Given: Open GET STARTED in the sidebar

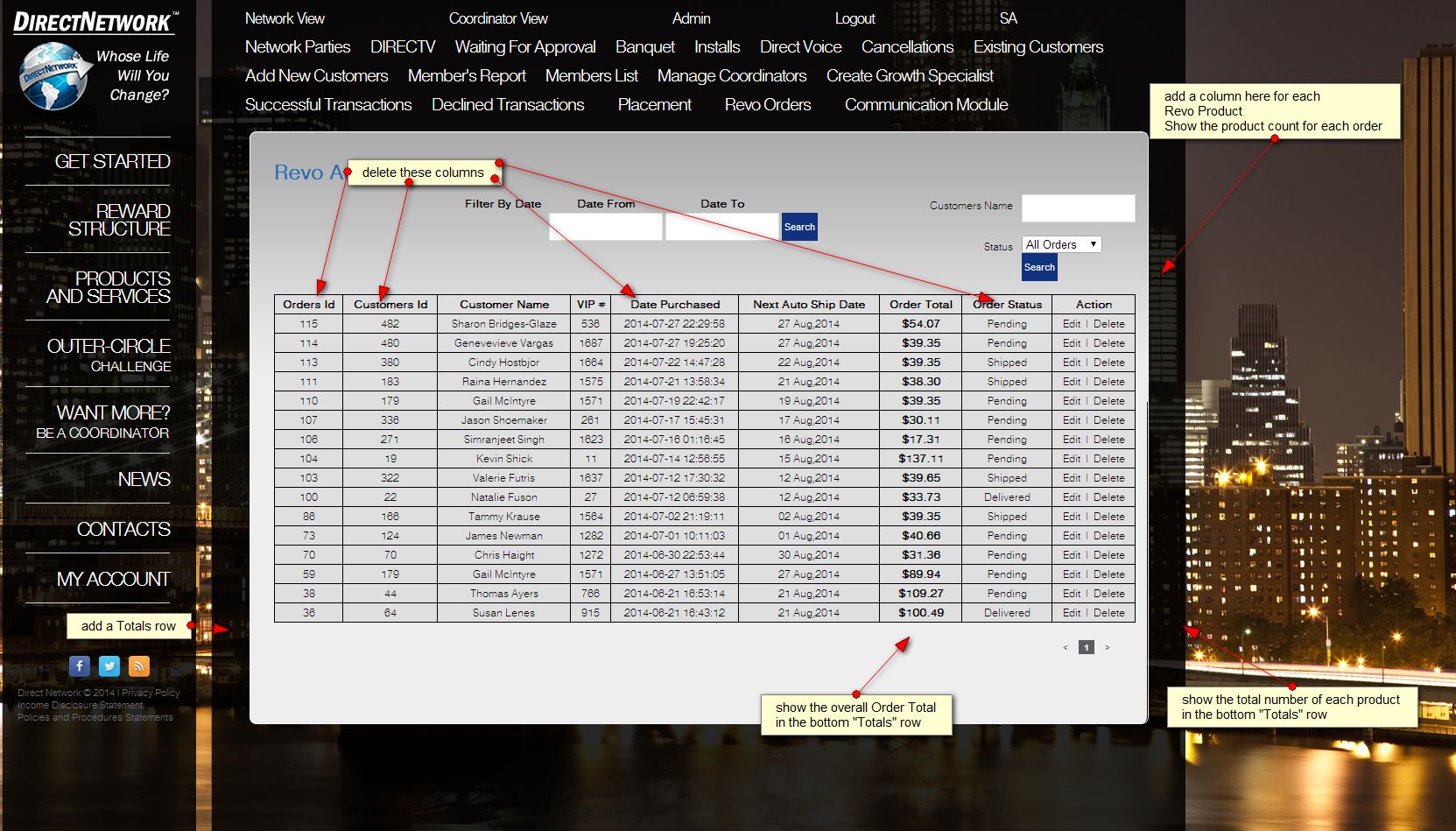Looking at the screenshot, I should point(113,162).
